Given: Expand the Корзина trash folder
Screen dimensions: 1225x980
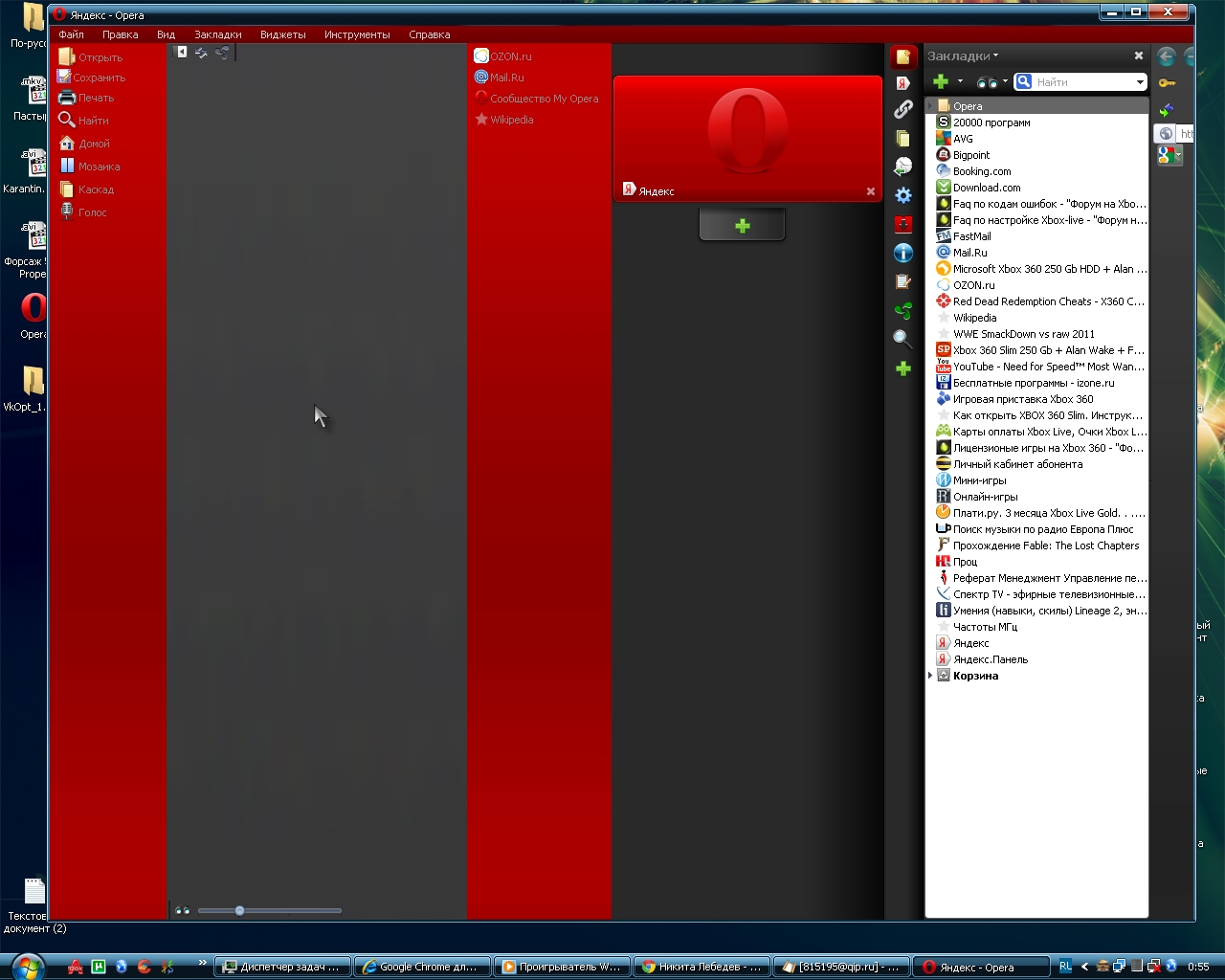Looking at the screenshot, I should [930, 676].
